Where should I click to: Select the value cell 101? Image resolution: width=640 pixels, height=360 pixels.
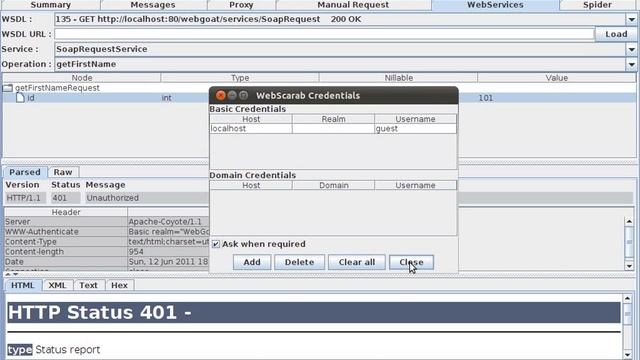coord(556,98)
